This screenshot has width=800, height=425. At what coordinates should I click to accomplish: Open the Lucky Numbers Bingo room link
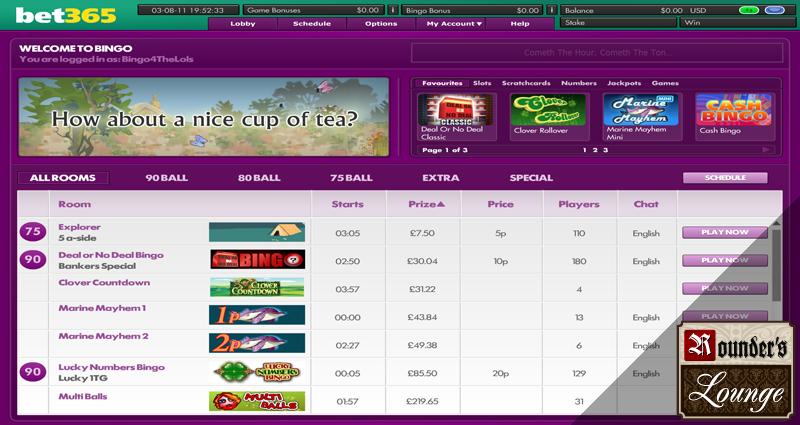111,367
